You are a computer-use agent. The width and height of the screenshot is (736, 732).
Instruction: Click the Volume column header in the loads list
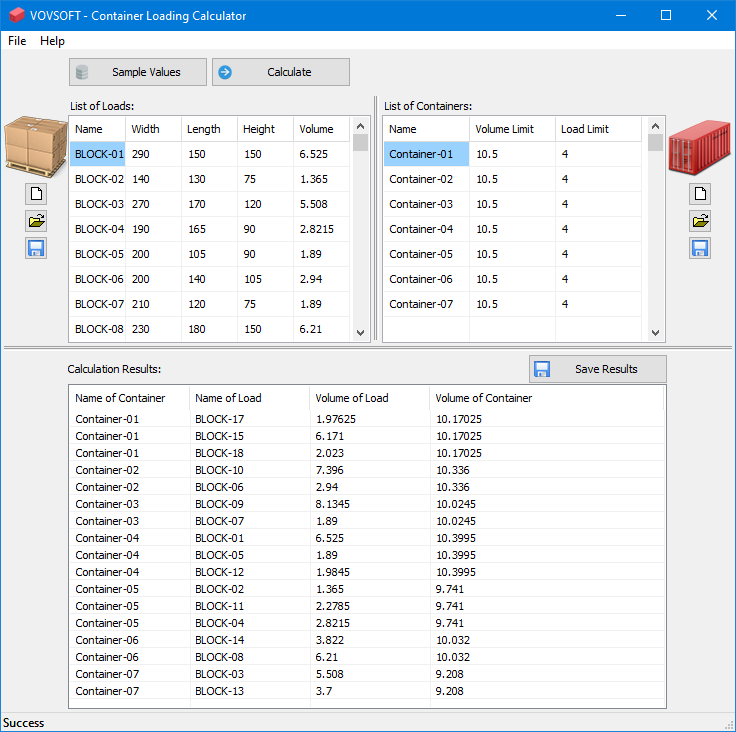coord(322,129)
